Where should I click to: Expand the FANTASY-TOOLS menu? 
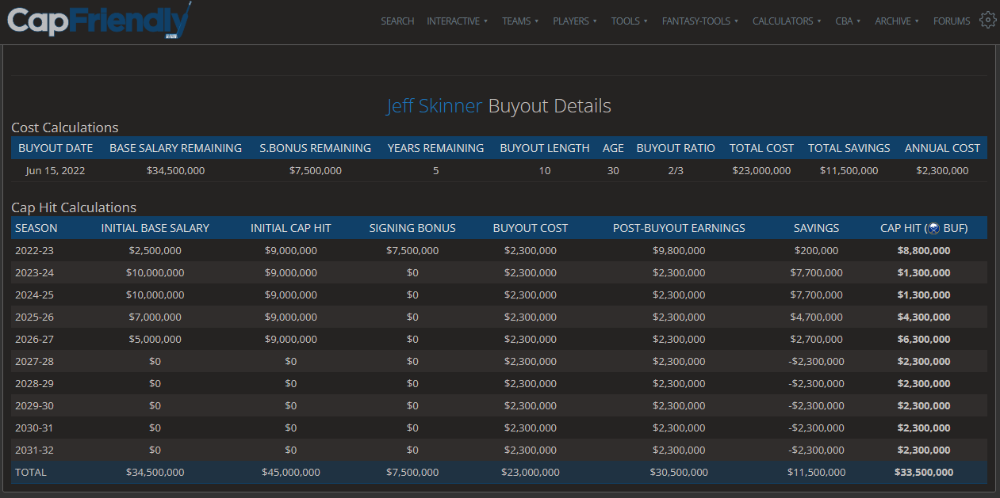coord(700,21)
